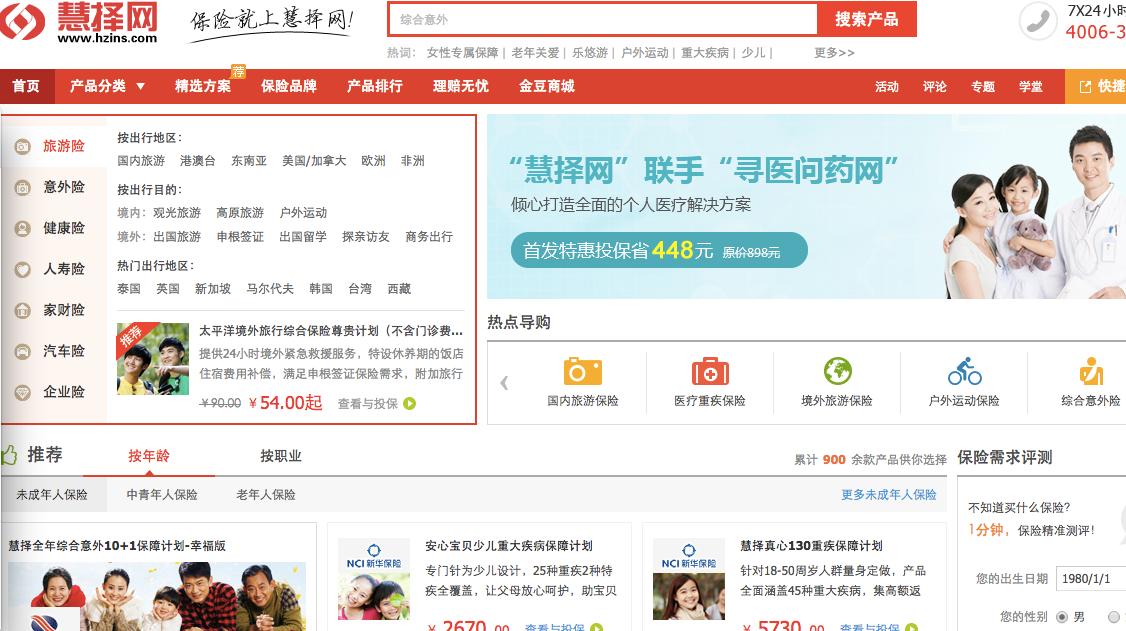Click 女性专属保障 hot keyword

[x=462, y=52]
